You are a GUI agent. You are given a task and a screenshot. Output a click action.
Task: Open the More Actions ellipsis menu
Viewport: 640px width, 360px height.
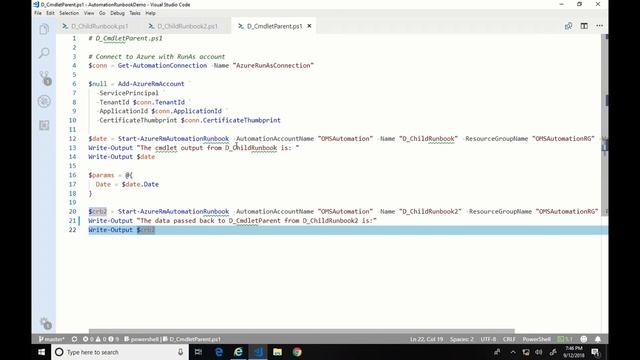pos(599,26)
